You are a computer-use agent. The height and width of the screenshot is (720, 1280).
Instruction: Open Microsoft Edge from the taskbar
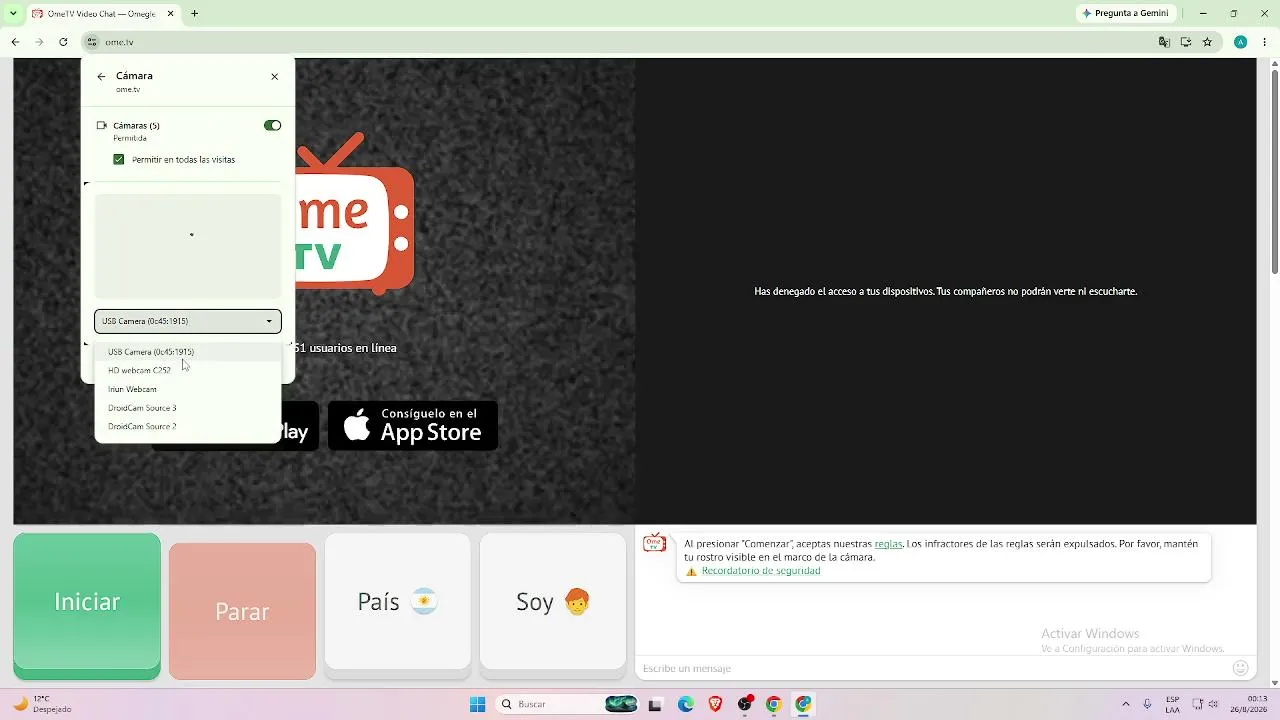coord(686,704)
